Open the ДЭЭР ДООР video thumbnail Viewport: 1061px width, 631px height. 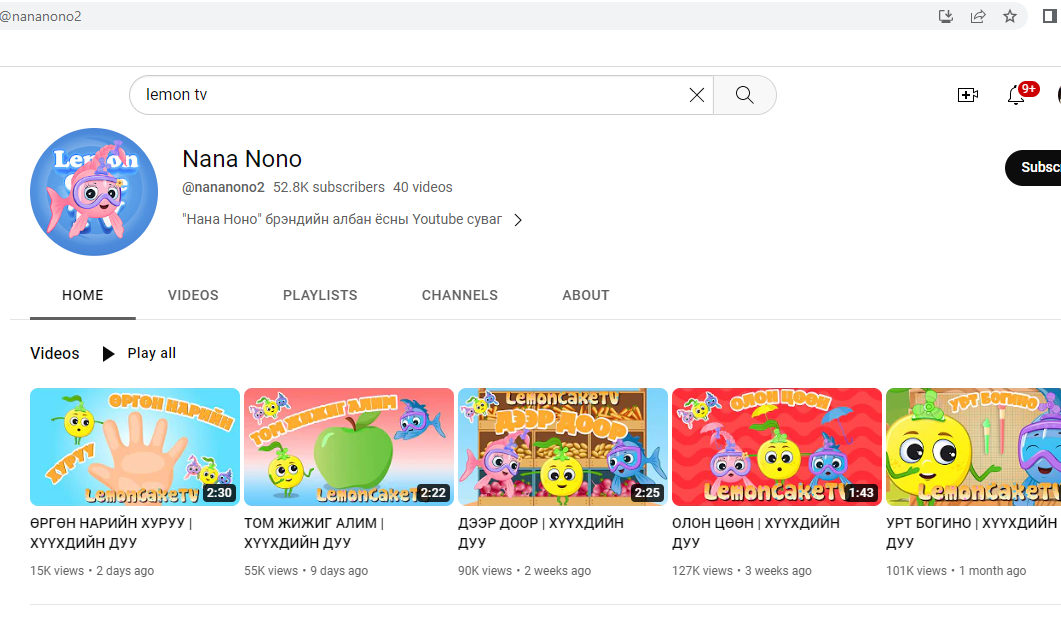click(x=563, y=447)
